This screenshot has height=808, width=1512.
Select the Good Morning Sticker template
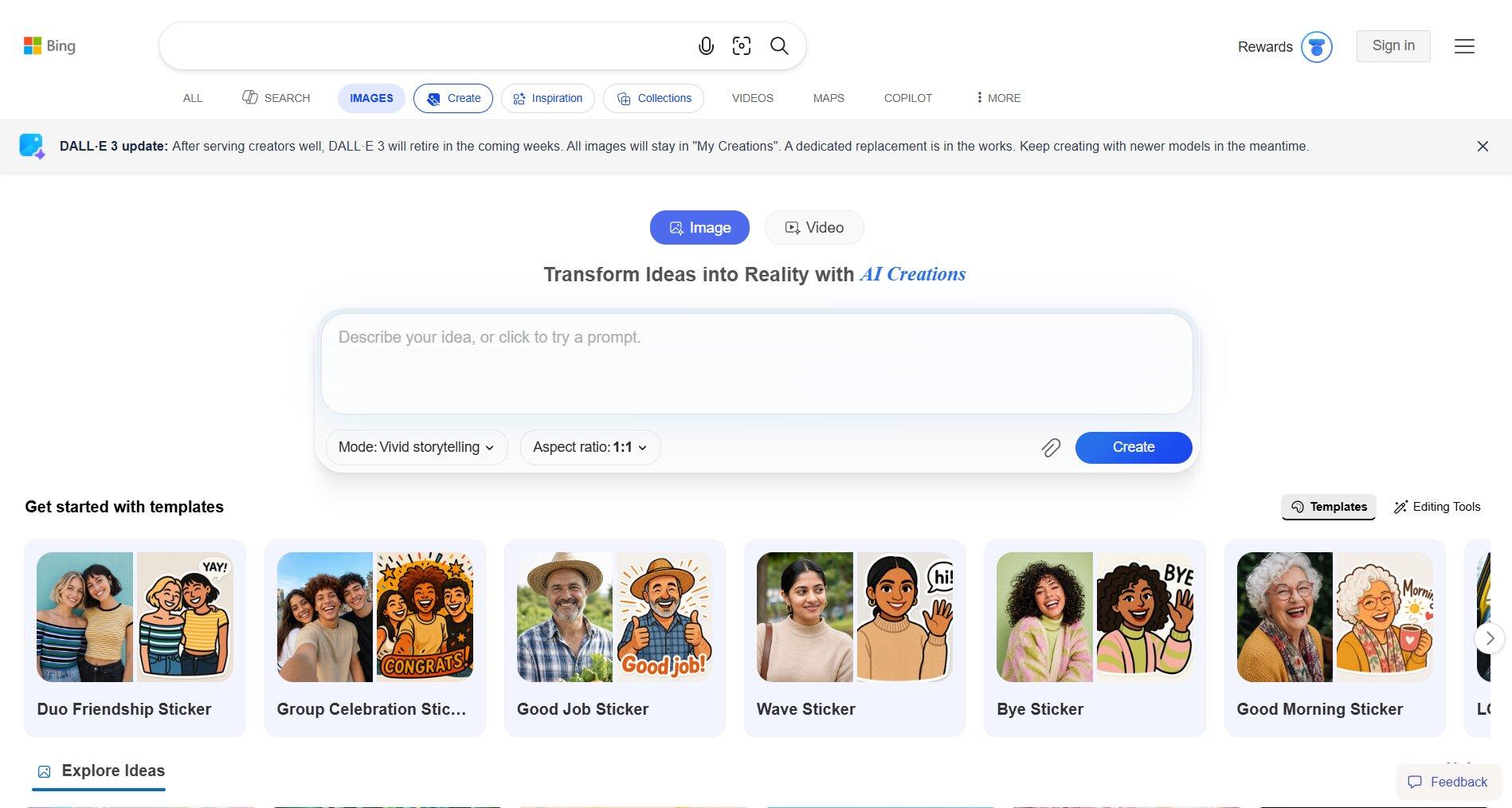click(1335, 638)
